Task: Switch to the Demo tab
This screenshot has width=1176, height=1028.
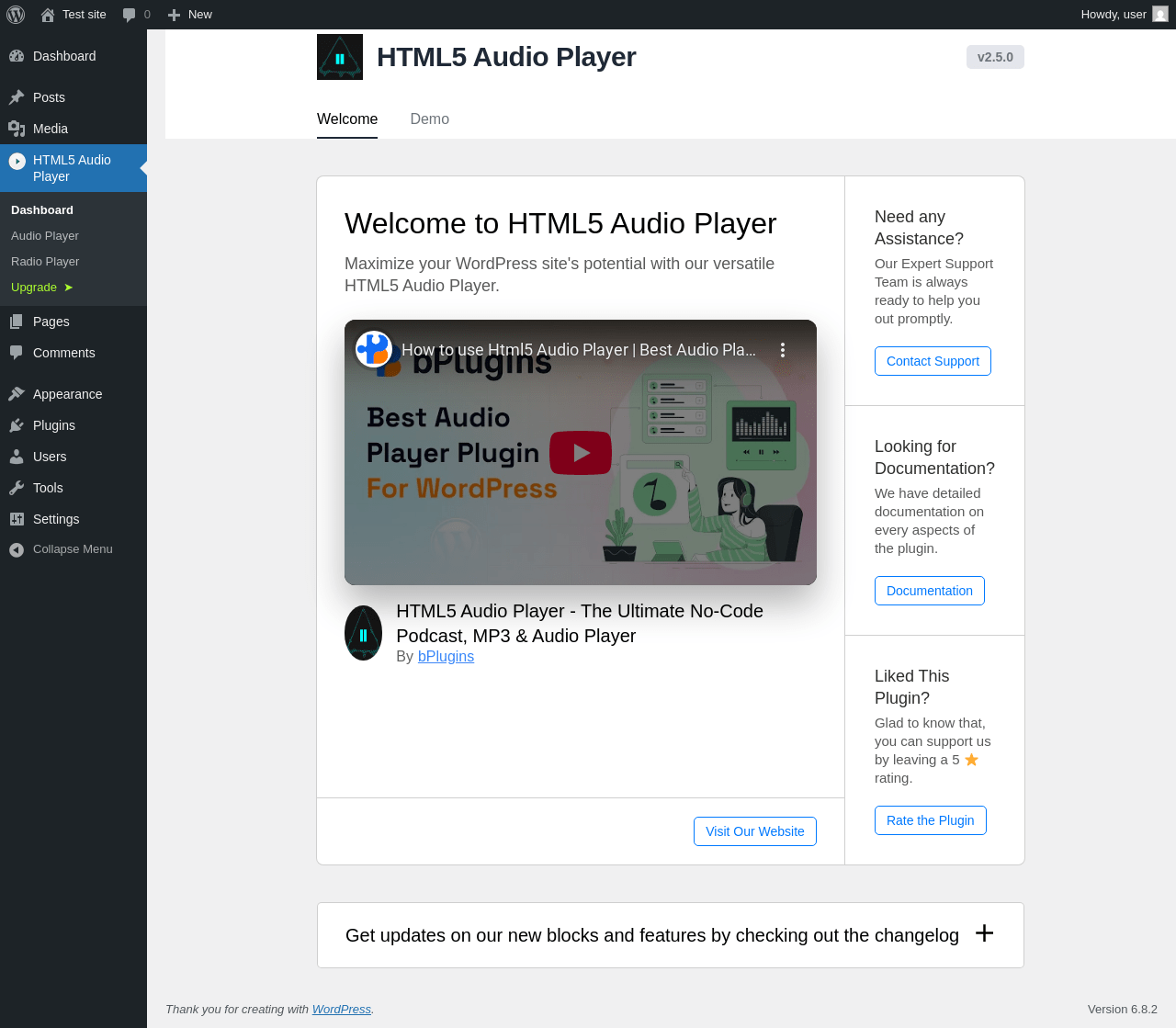Action: click(429, 119)
